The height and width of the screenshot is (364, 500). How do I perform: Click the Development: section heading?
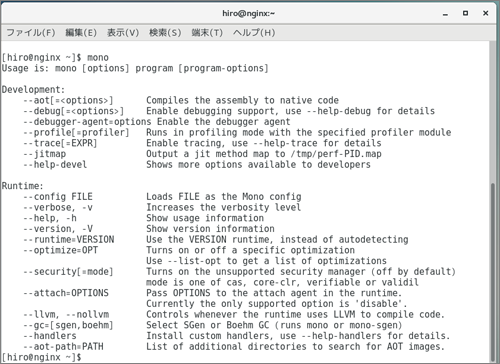(x=33, y=89)
